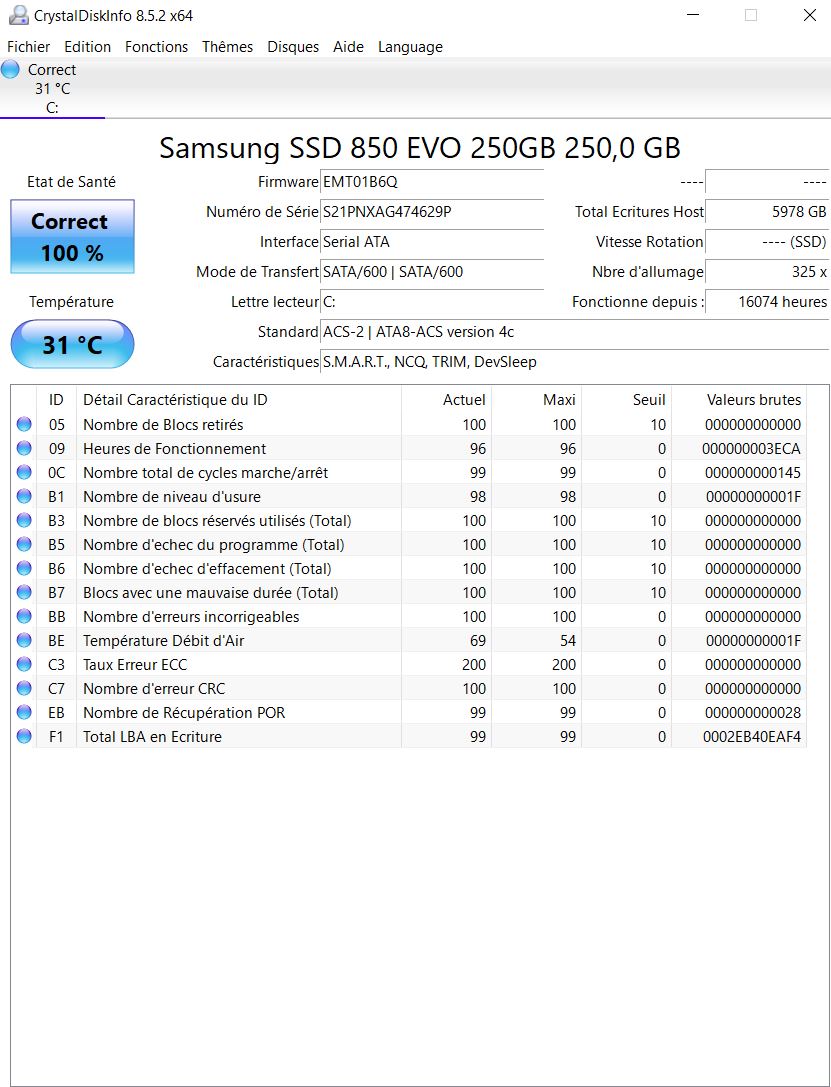
Task: Click status icon for Heures de Fonctionnement row
Action: tap(24, 449)
